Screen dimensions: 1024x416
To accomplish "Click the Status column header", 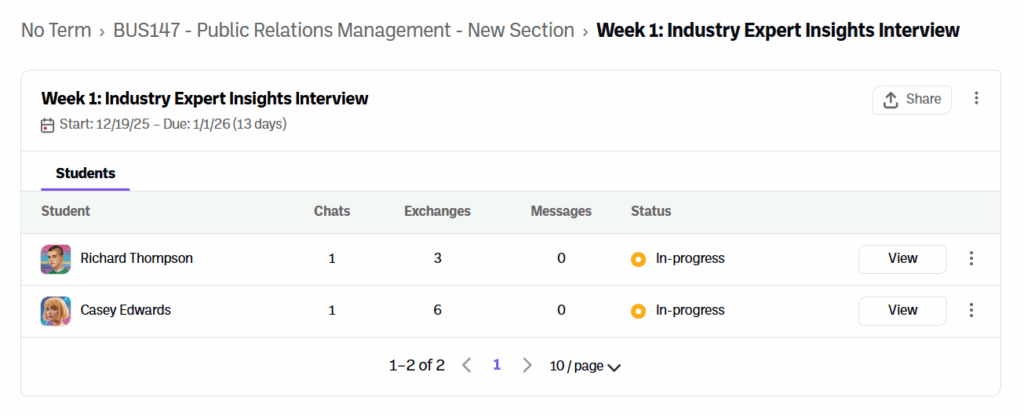I will coord(651,211).
